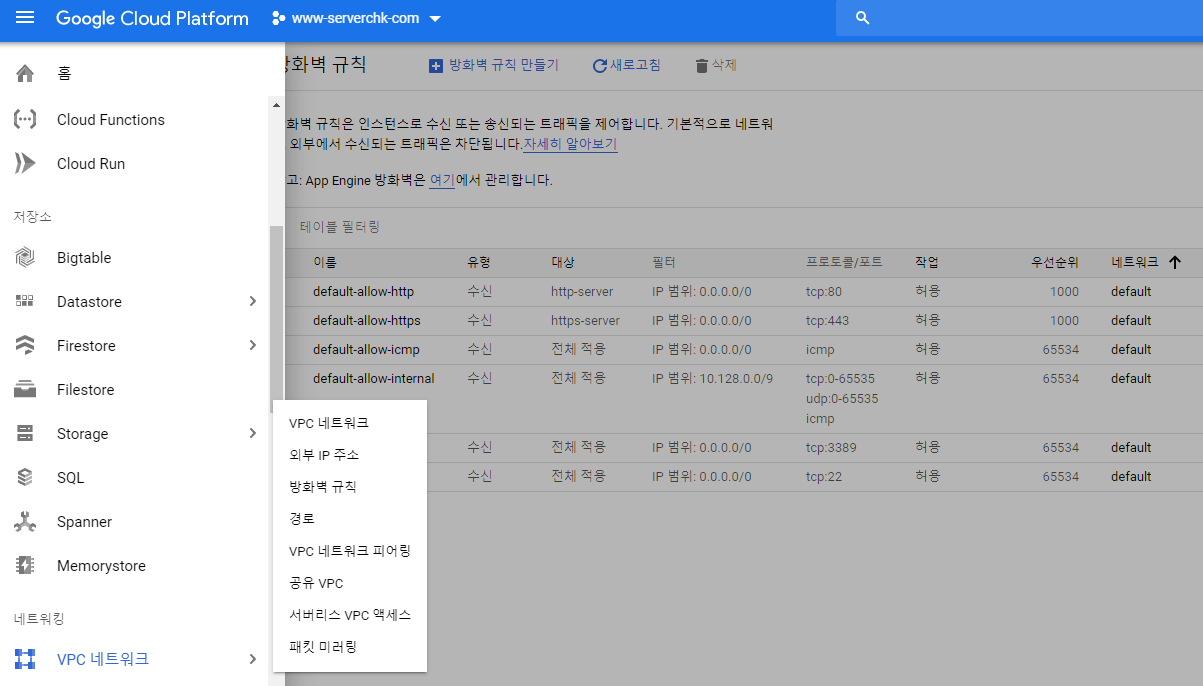Screen dimensions: 1203x686
Task: Click the tcp:3389 protocol cell
Action: point(831,448)
